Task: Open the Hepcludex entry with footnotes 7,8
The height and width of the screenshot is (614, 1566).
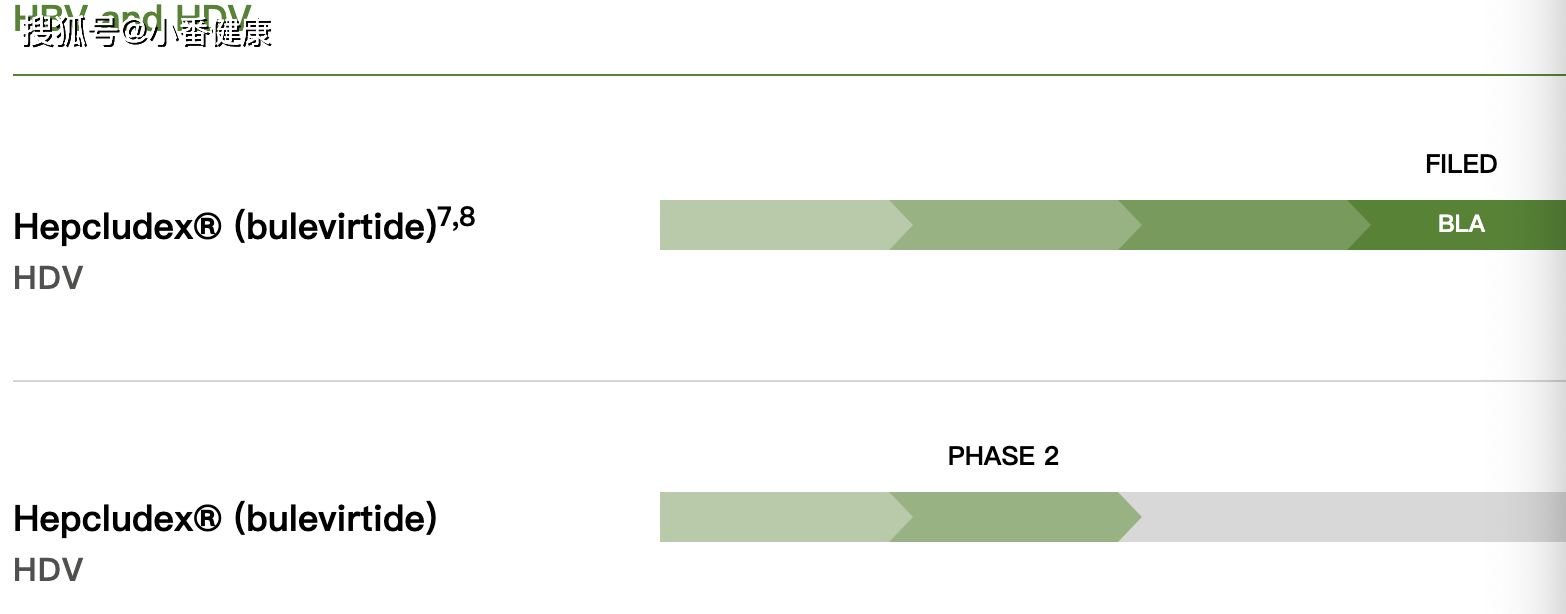Action: coord(225,228)
